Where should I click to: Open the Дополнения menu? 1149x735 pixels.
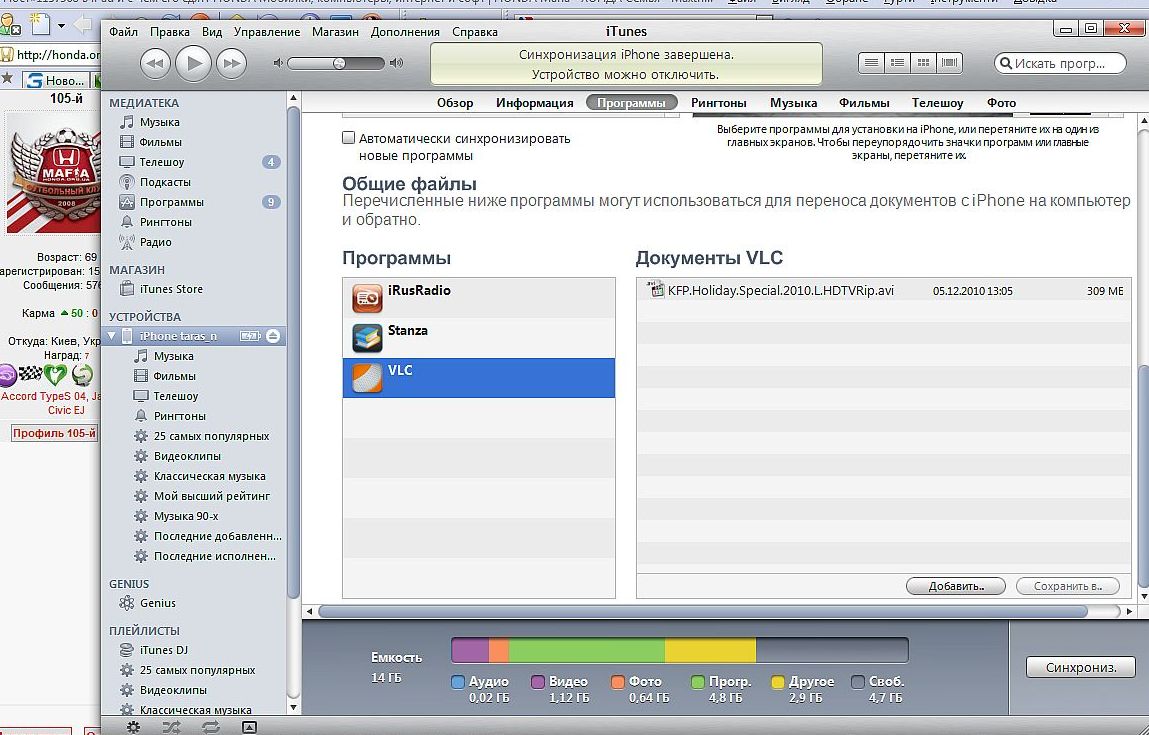coord(405,32)
